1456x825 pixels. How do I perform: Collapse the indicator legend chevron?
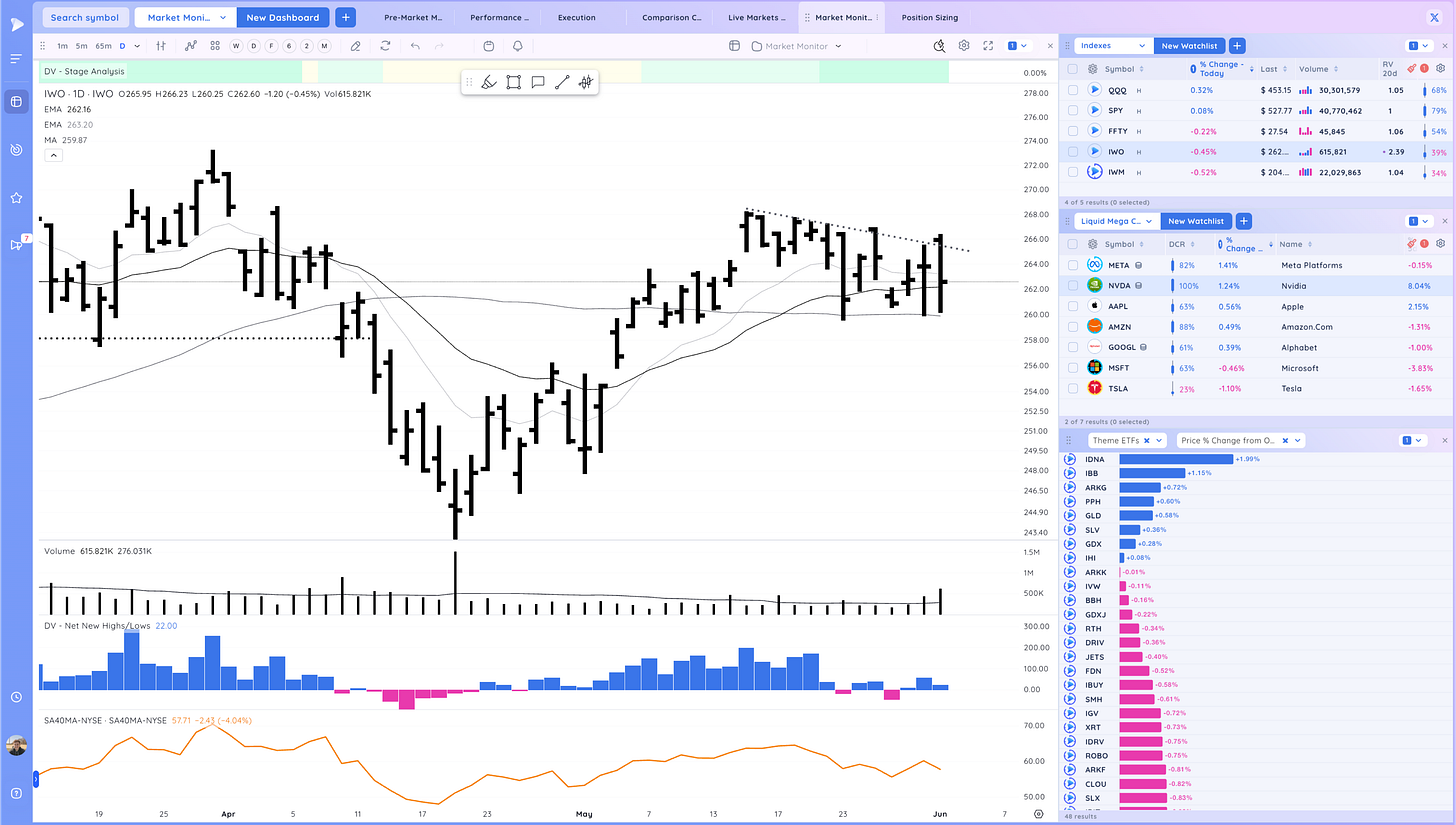click(53, 155)
